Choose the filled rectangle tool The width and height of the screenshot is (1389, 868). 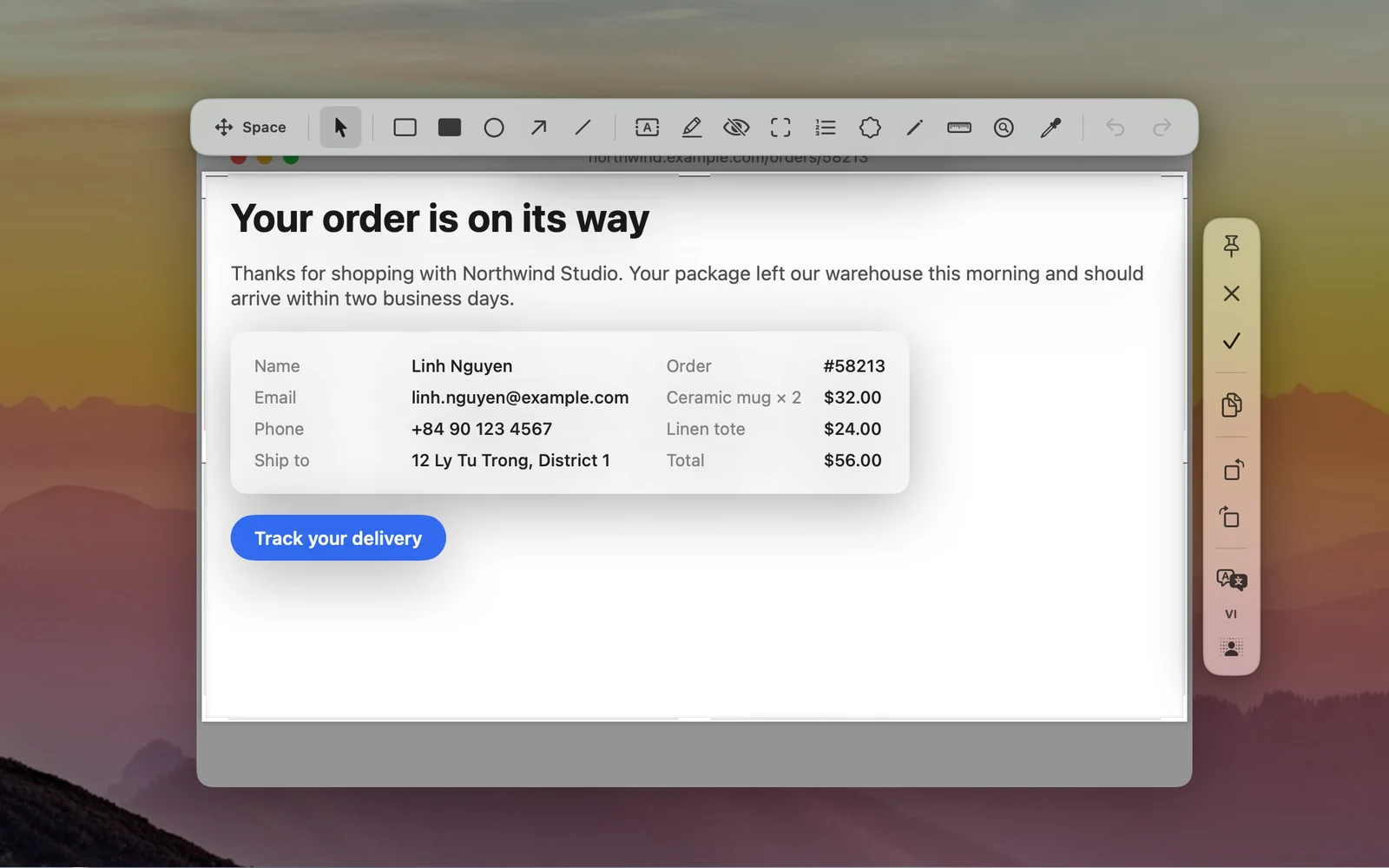[450, 128]
